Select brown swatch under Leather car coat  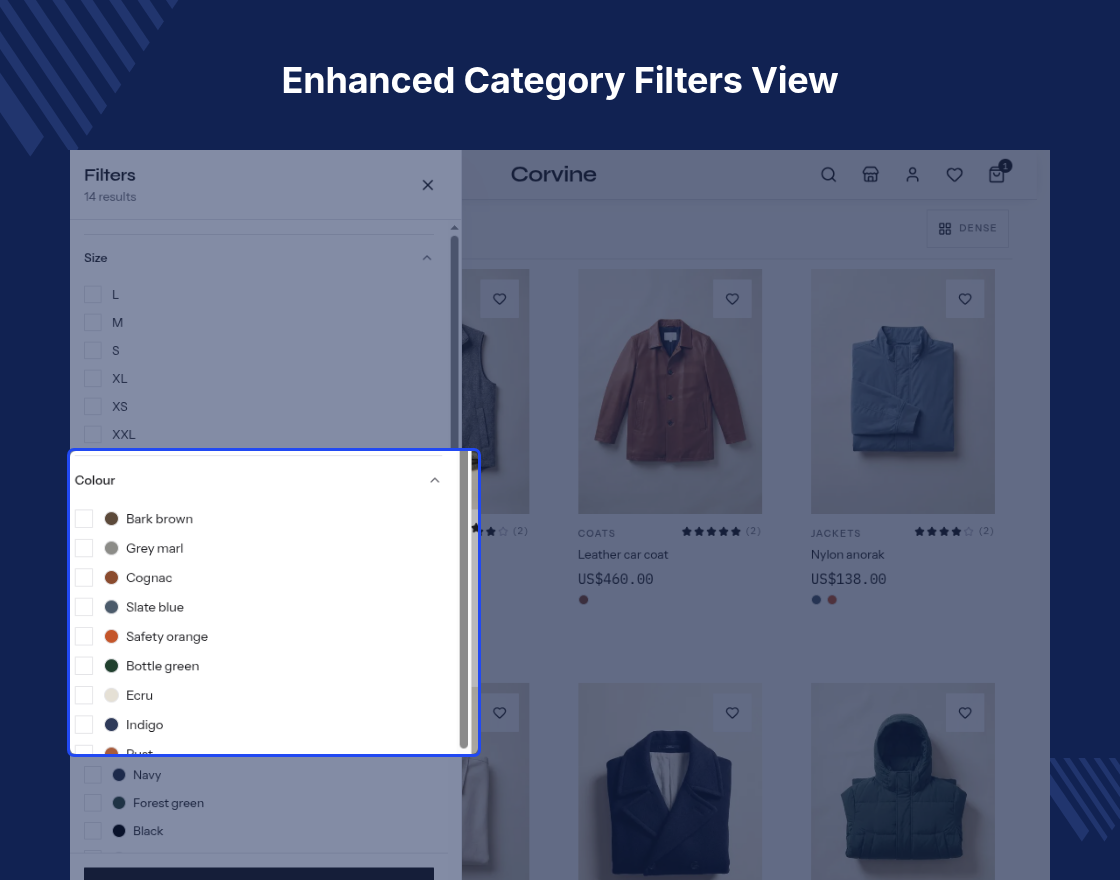click(x=584, y=600)
